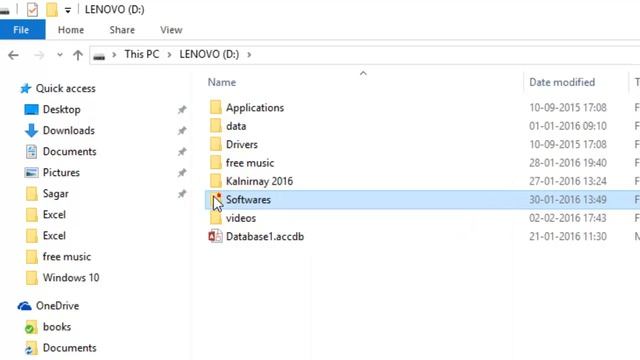Click the Quick access star icon
Image resolution: width=640 pixels, height=360 pixels.
pyautogui.click(x=26, y=89)
